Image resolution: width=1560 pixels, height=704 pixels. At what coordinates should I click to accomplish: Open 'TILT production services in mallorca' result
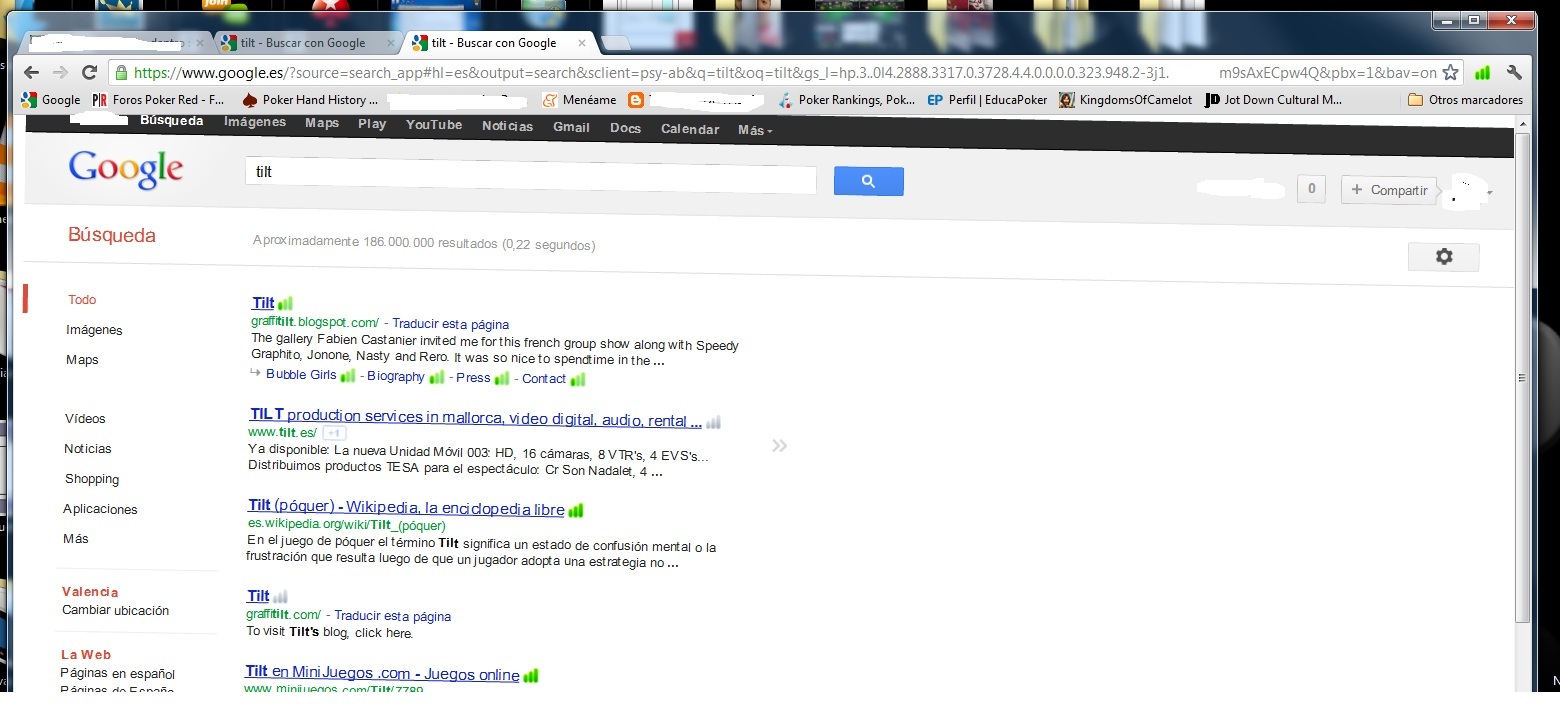coord(475,417)
